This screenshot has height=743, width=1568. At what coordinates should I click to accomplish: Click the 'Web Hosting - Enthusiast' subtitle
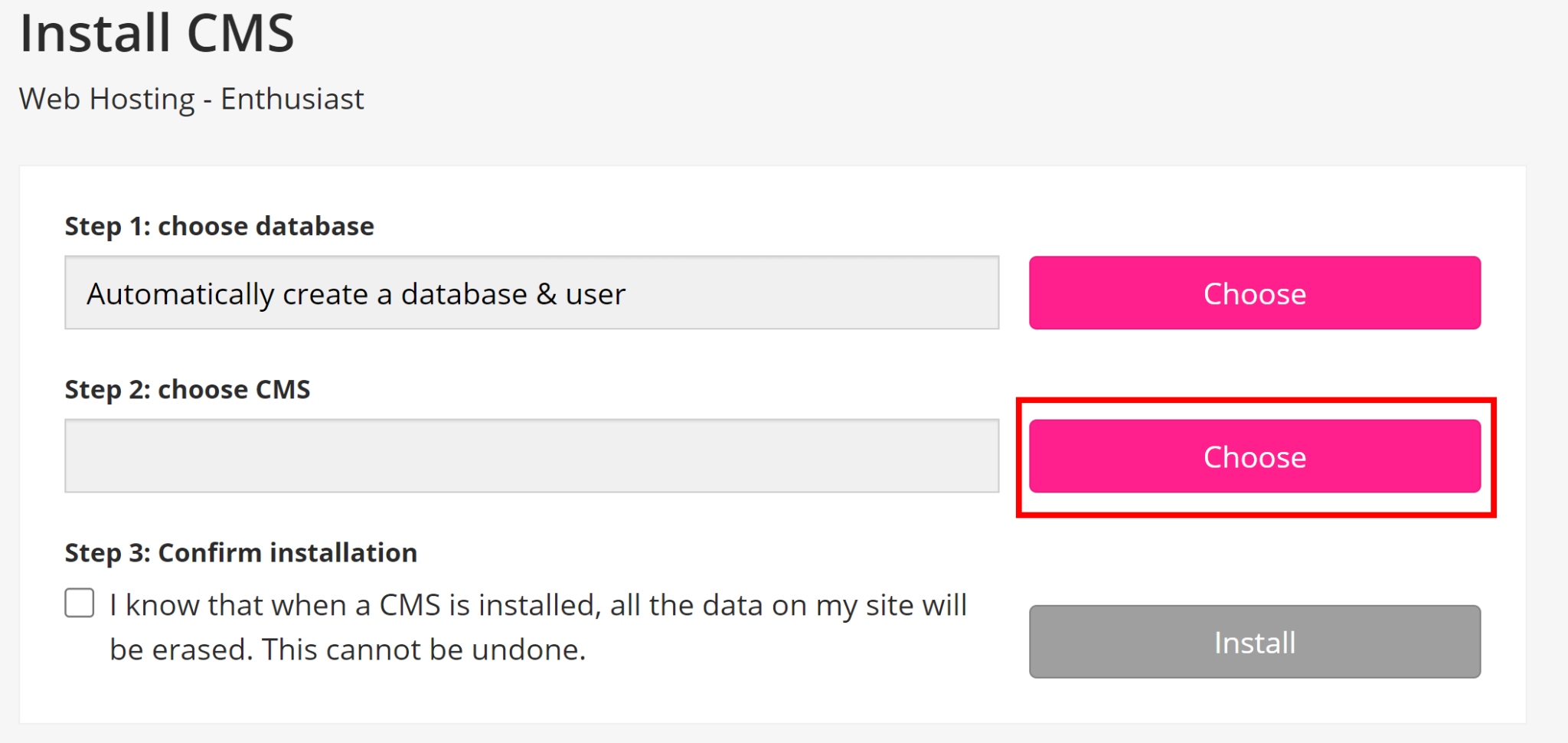coord(191,100)
